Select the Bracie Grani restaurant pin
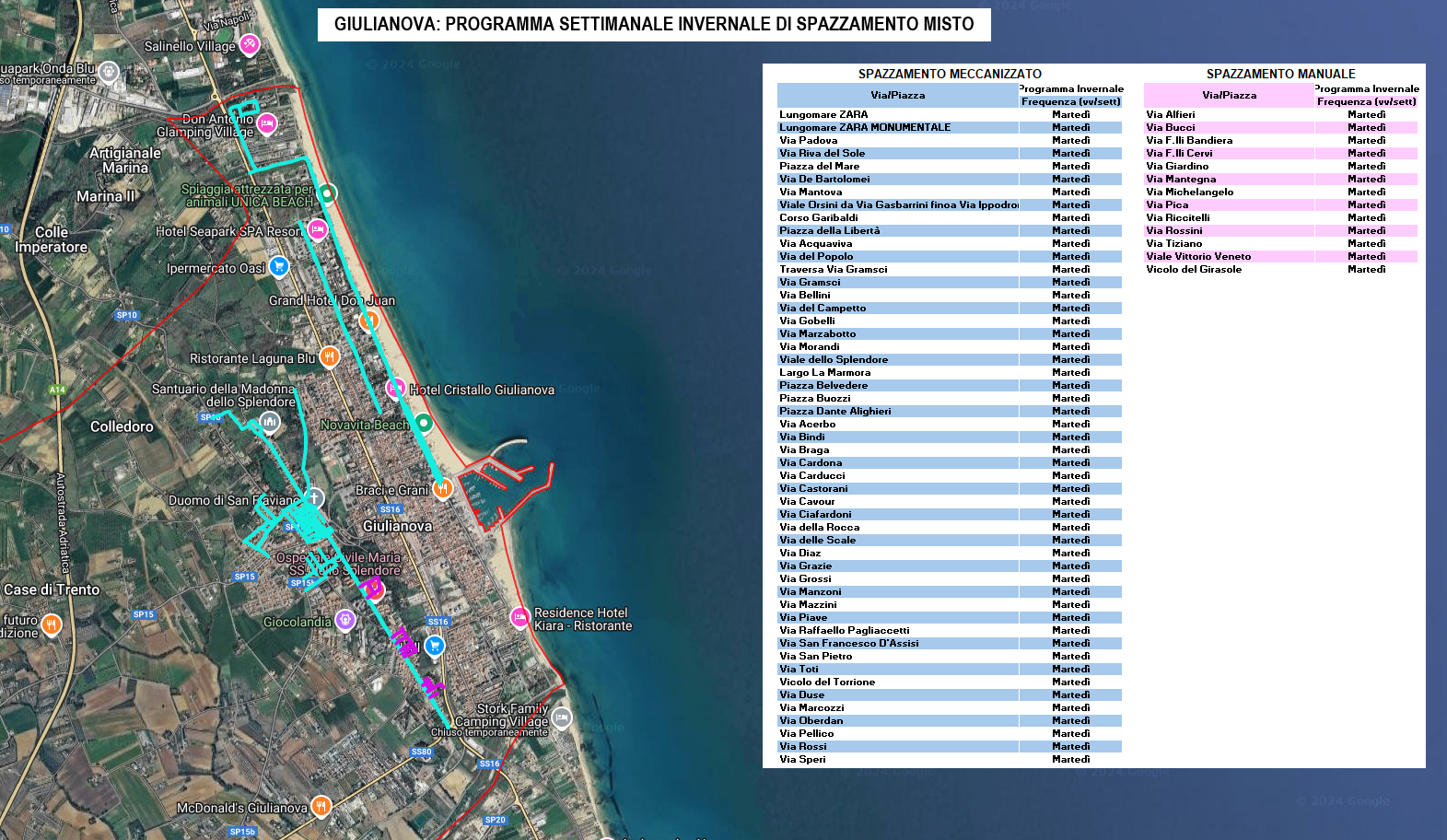The width and height of the screenshot is (1447, 840). coord(443,488)
